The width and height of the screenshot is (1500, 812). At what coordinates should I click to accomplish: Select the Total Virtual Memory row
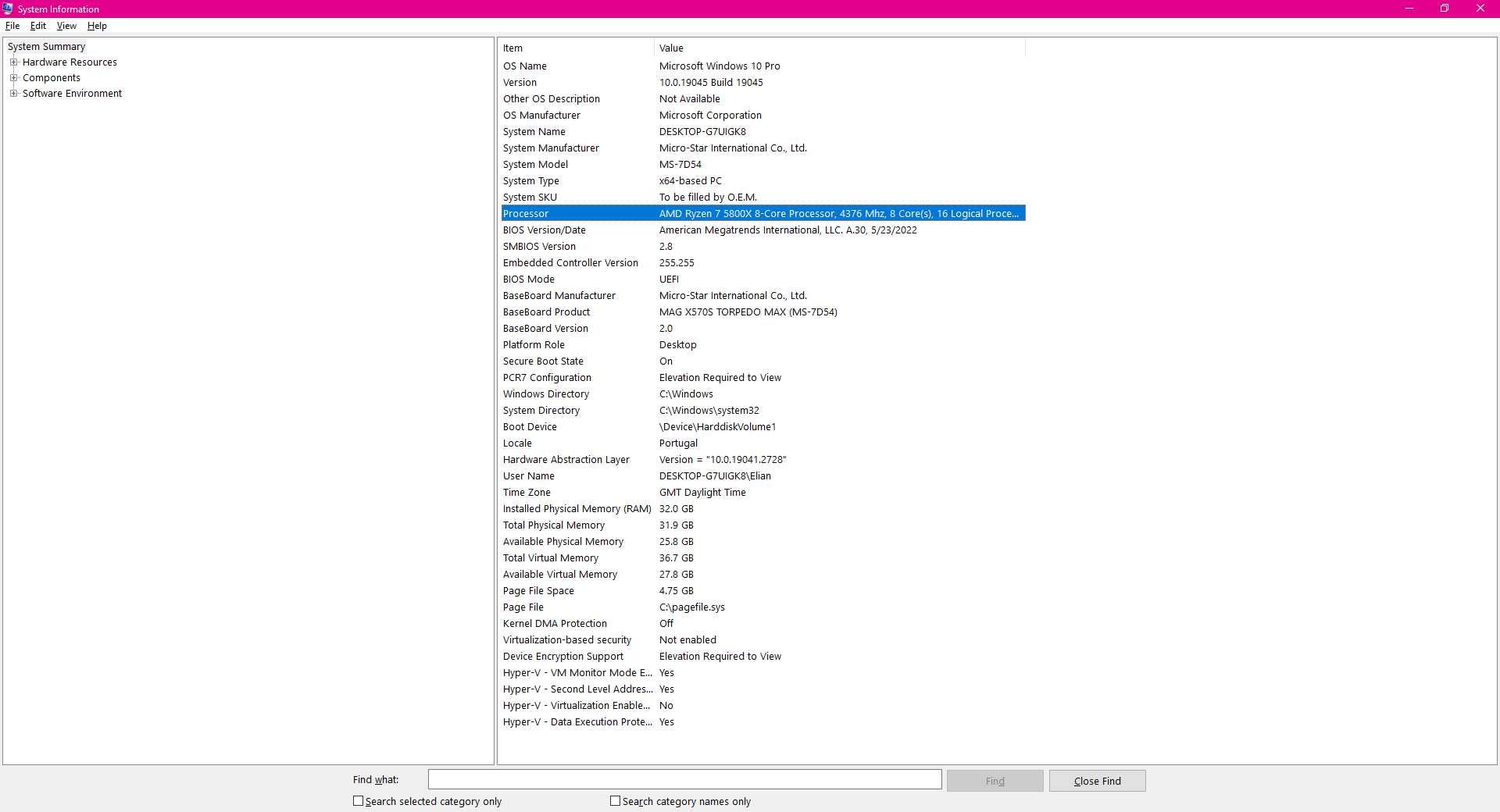pyautogui.click(x=763, y=558)
